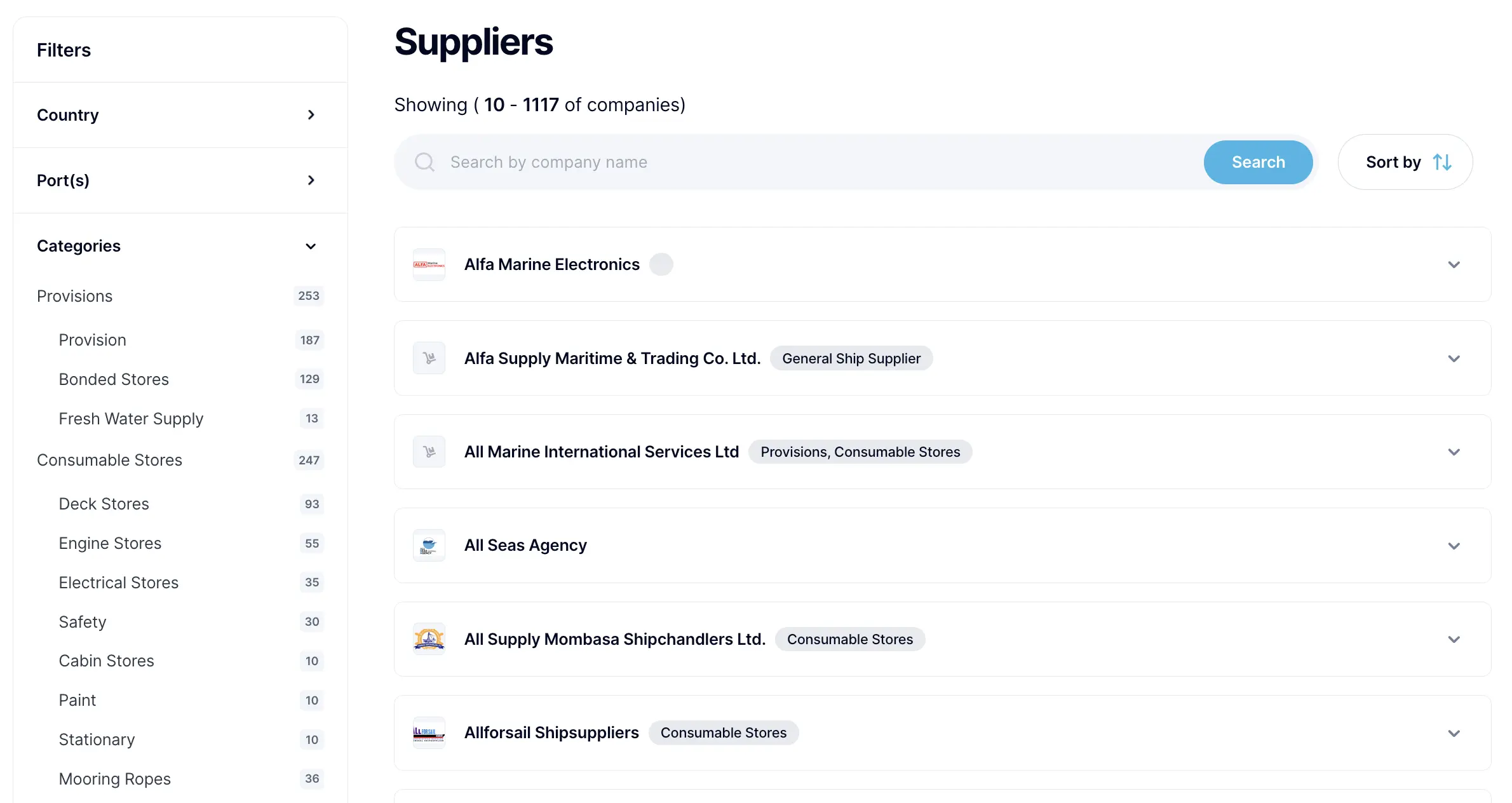
Task: Click the All Marine International placeholder icon
Action: 429,452
